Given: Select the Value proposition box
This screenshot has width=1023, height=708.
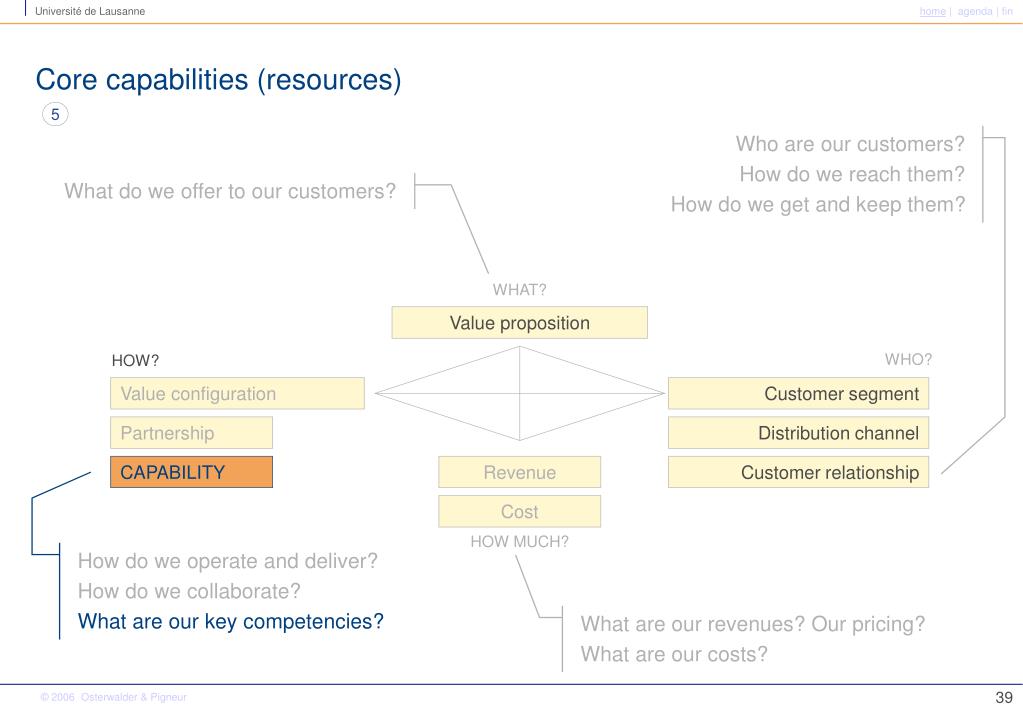Looking at the screenshot, I should 519,323.
